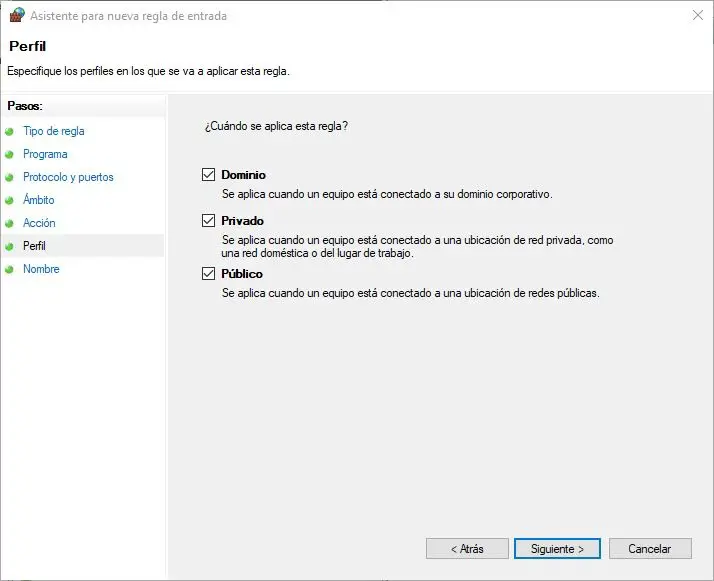Click the green bullet beside Ámbito

[10, 200]
